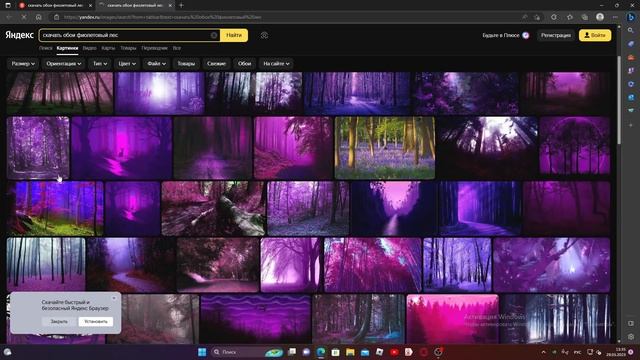
Task: Stop page loading with the X button
Action: [24, 17]
